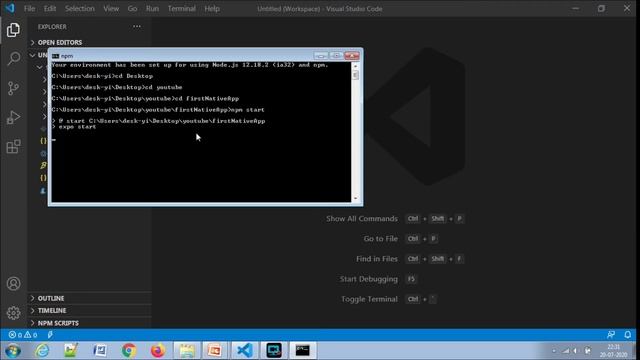Click the npm console scrollbar thumb

[355, 75]
